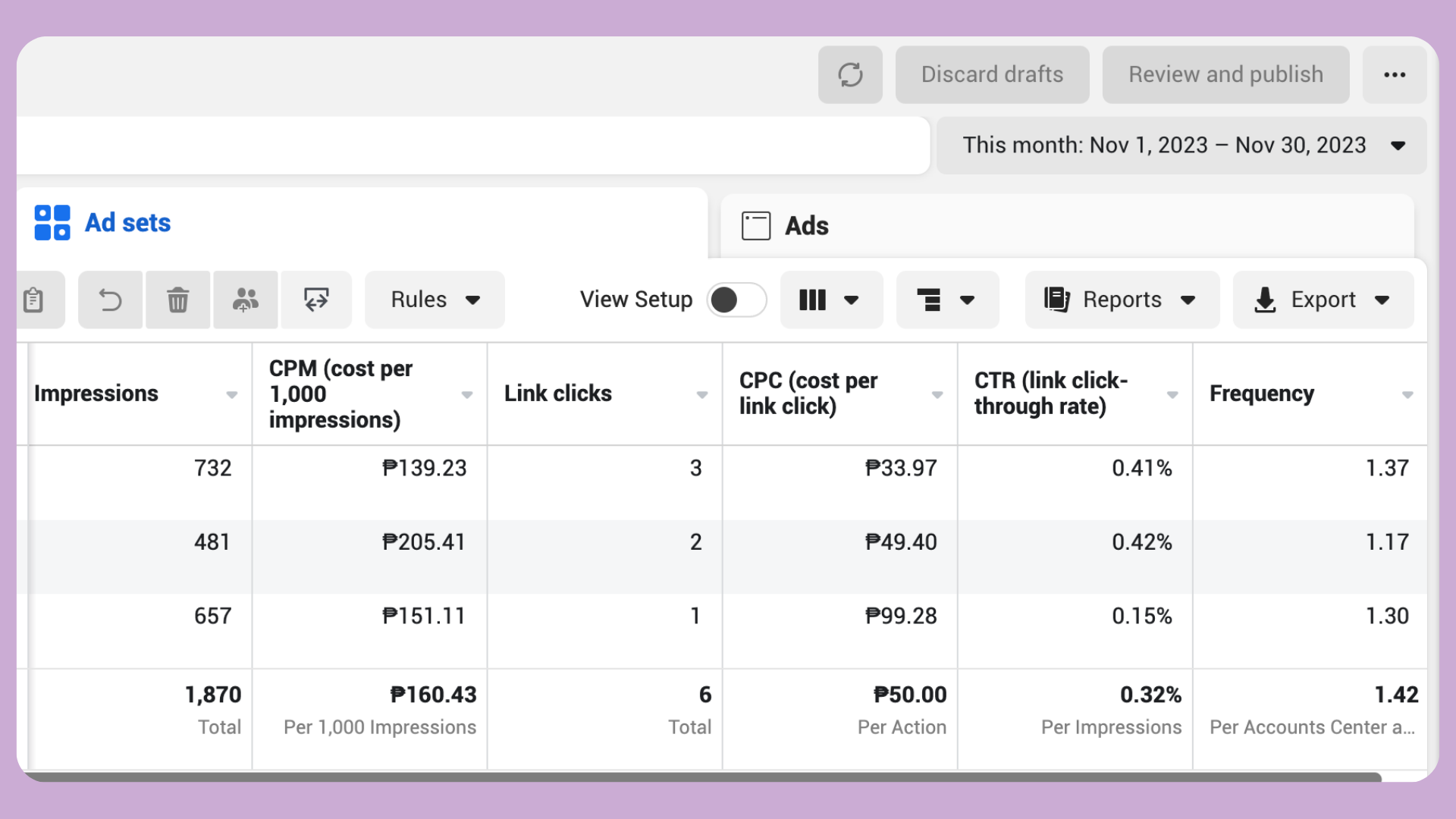Image resolution: width=1456 pixels, height=819 pixels.
Task: Click the Review and publish button
Action: pyautogui.click(x=1225, y=74)
